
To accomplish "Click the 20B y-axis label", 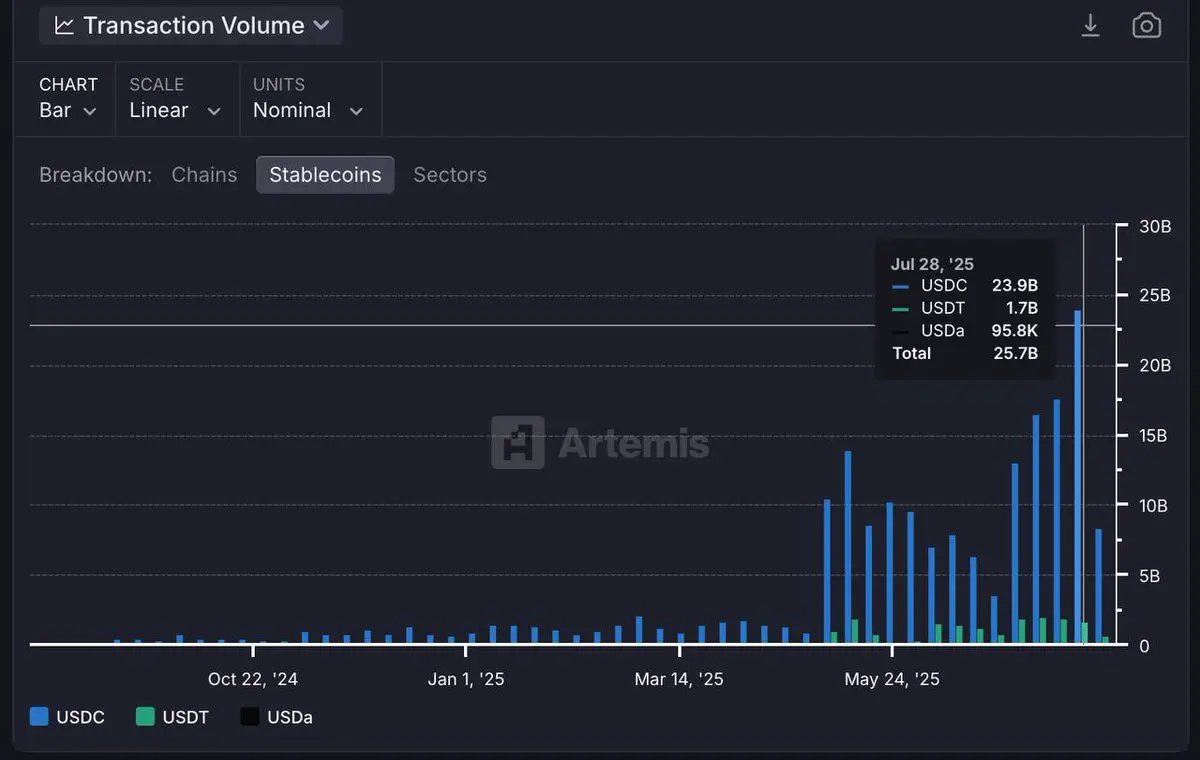I will 1155,366.
